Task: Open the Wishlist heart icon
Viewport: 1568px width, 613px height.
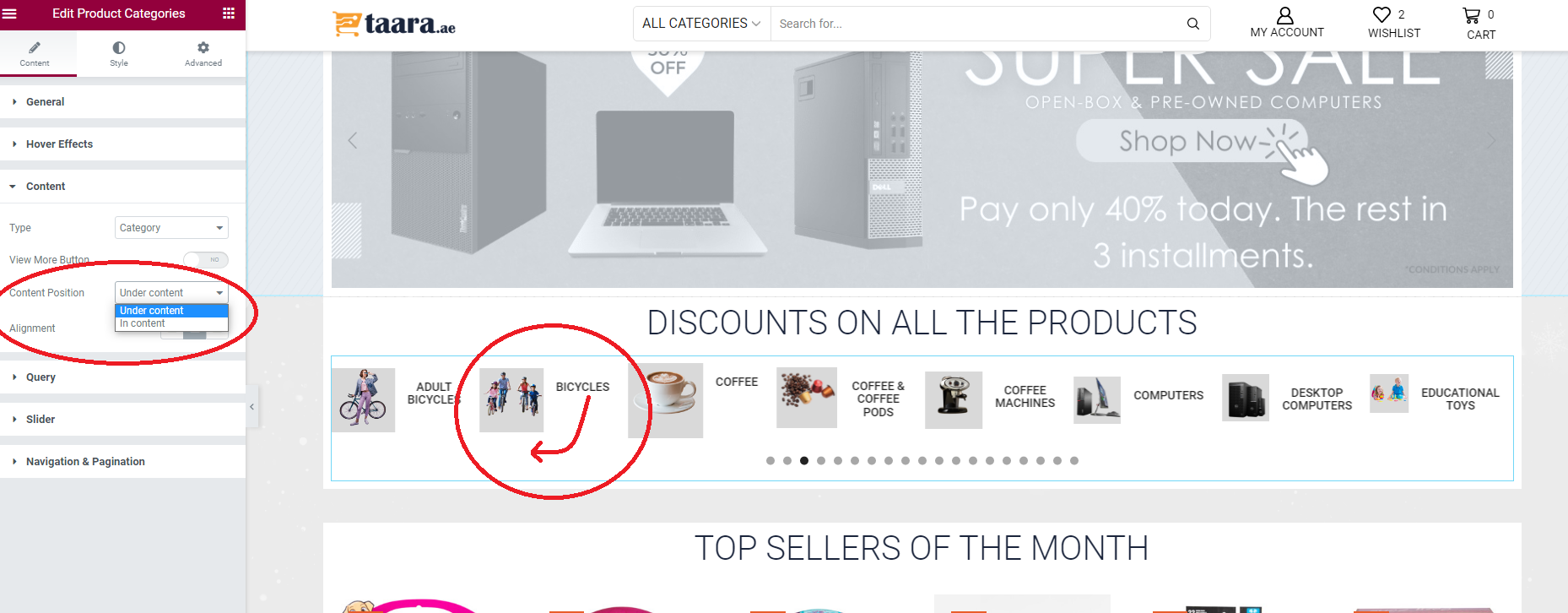Action: [1381, 14]
